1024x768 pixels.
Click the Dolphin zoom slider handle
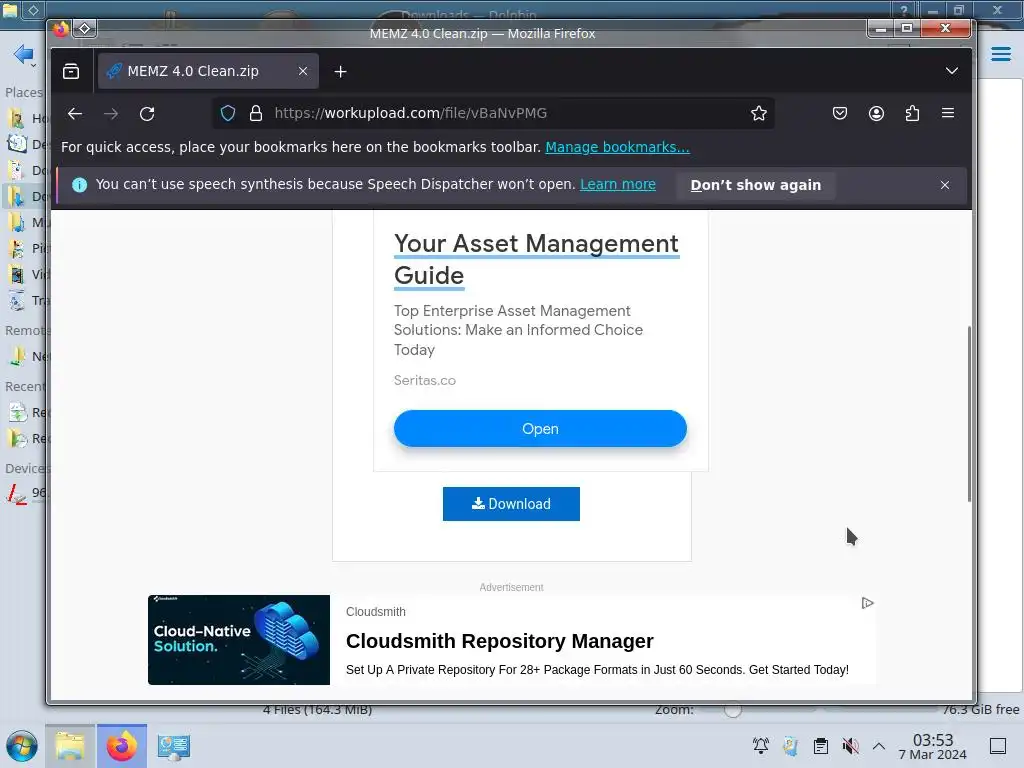point(733,710)
